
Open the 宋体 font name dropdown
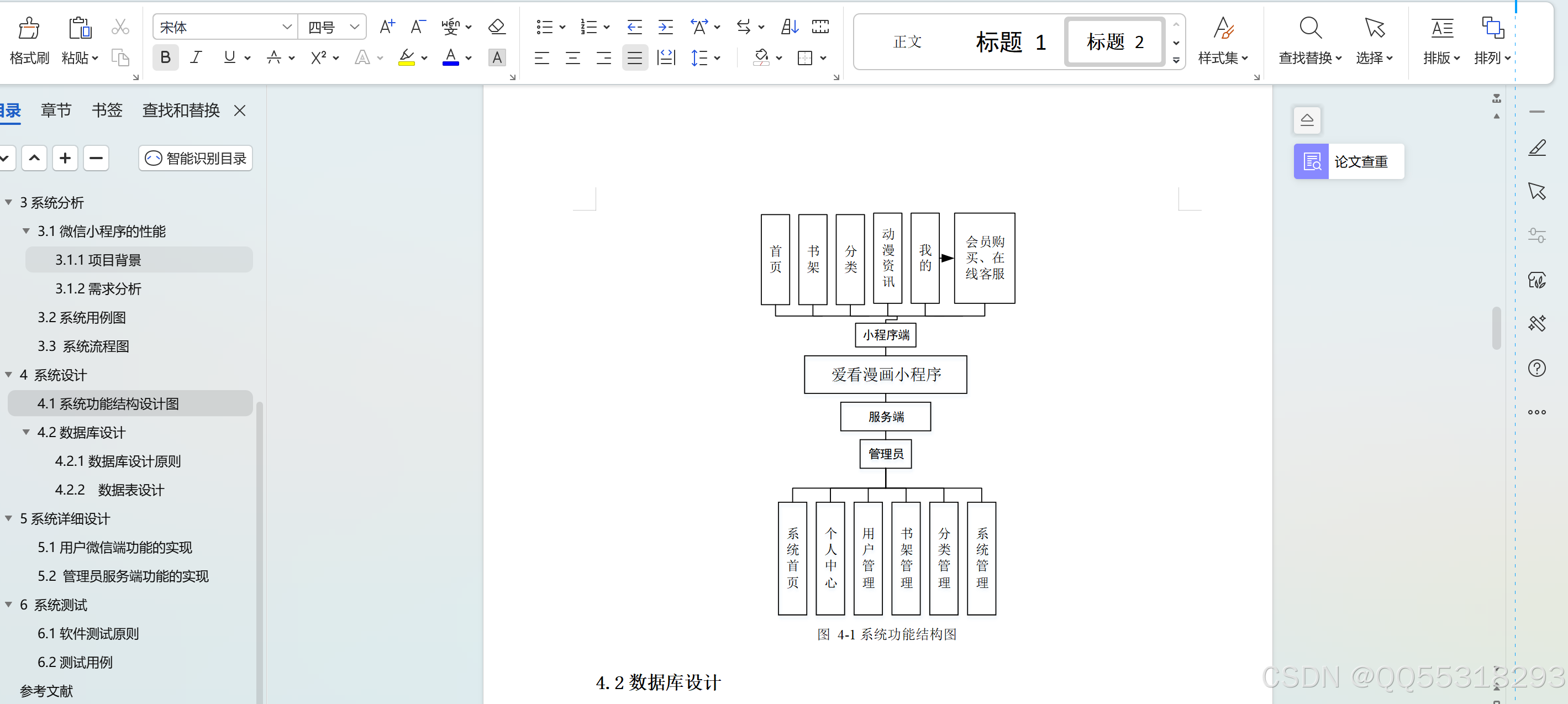pos(287,27)
